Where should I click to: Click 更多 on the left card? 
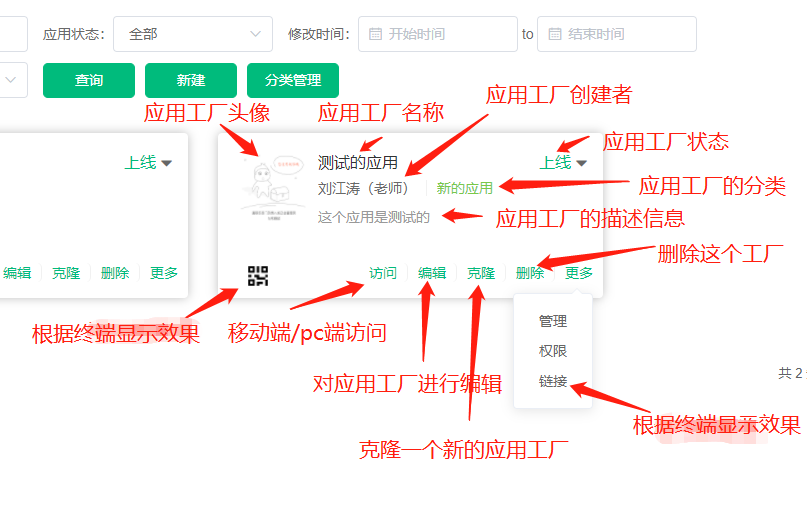164,273
